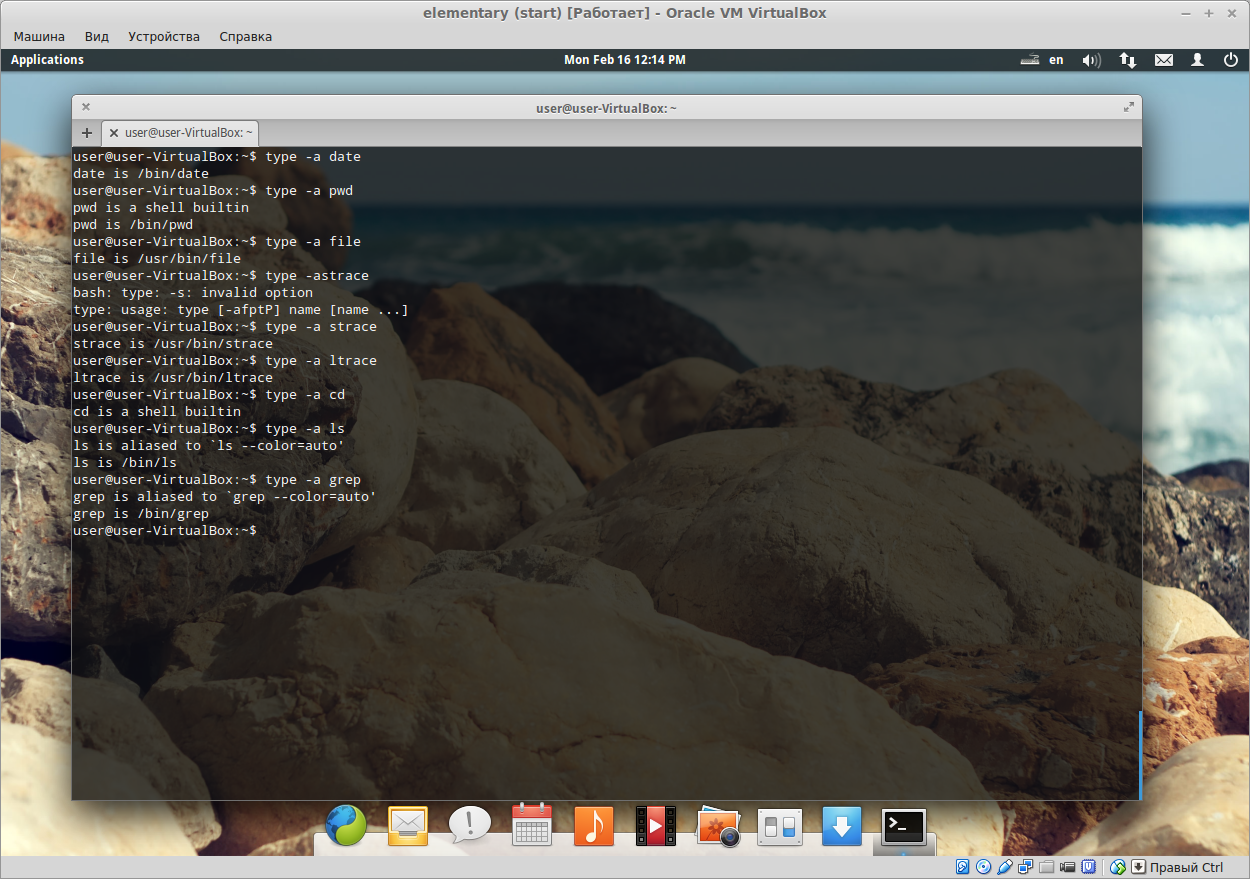Click the VirtualBox mouse integration status icon

click(x=1118, y=867)
